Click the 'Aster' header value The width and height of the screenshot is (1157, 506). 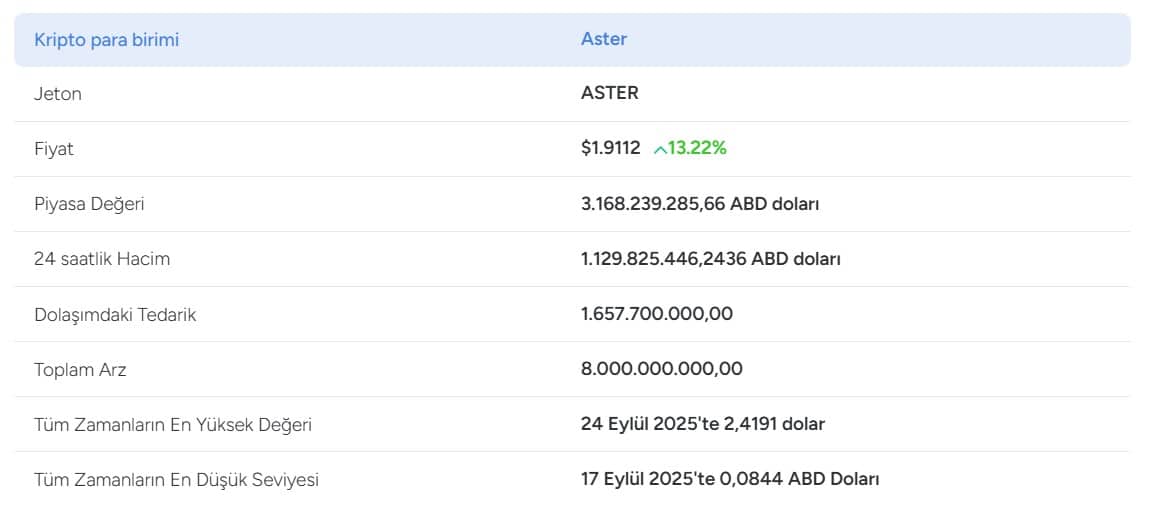(x=604, y=39)
